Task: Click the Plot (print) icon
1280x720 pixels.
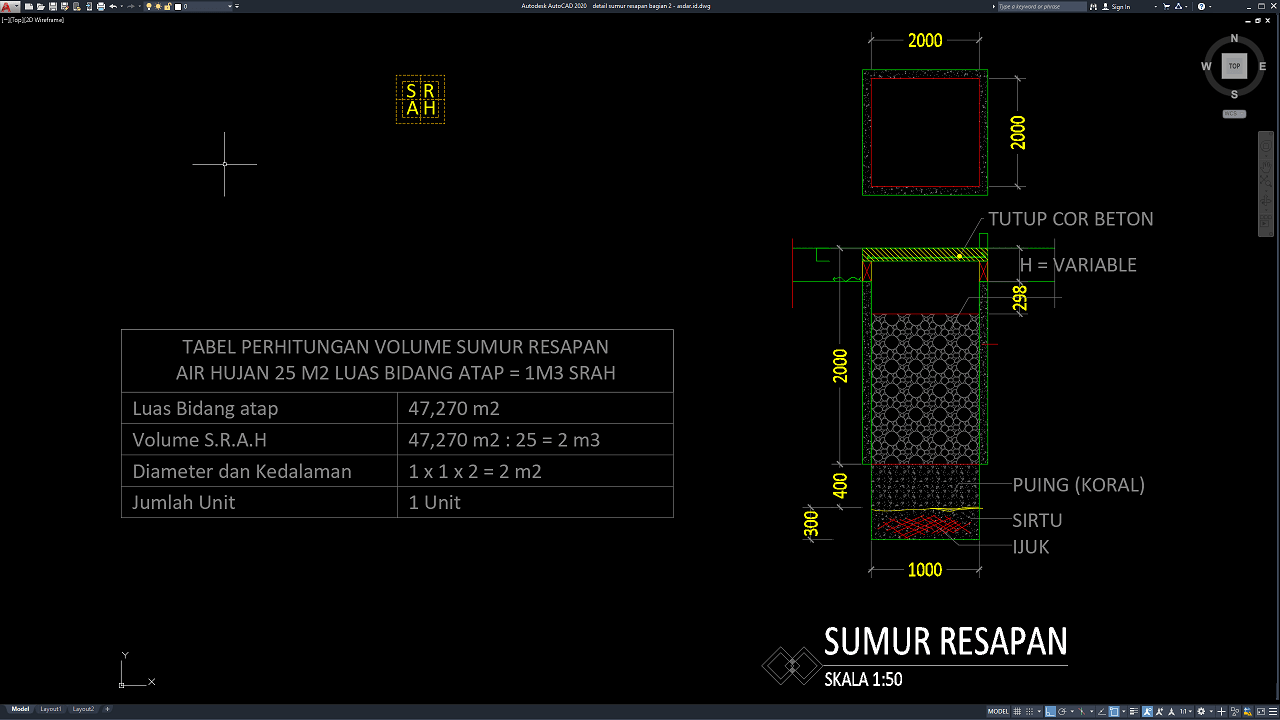Action: [101, 6]
